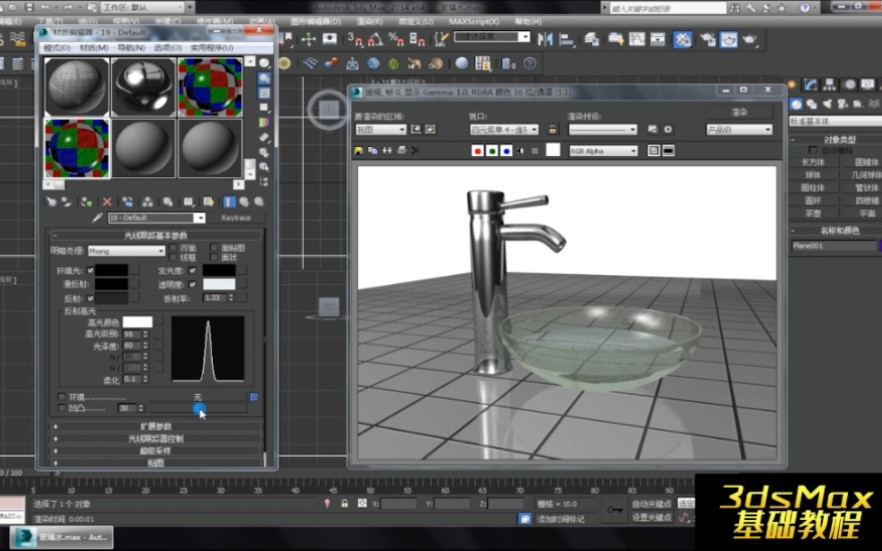
Task: Expand the 扩展参数 rollout
Action: tap(155, 426)
